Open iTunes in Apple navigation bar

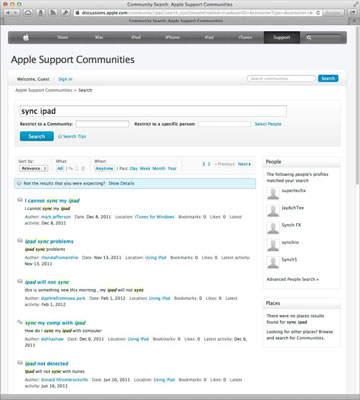(245, 37)
